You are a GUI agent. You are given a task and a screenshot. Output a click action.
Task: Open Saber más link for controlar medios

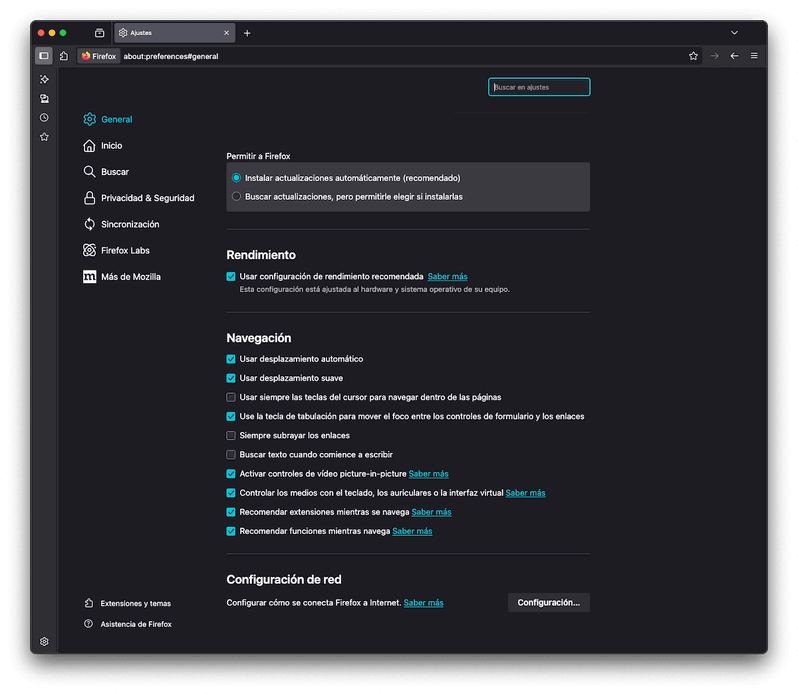click(x=525, y=493)
